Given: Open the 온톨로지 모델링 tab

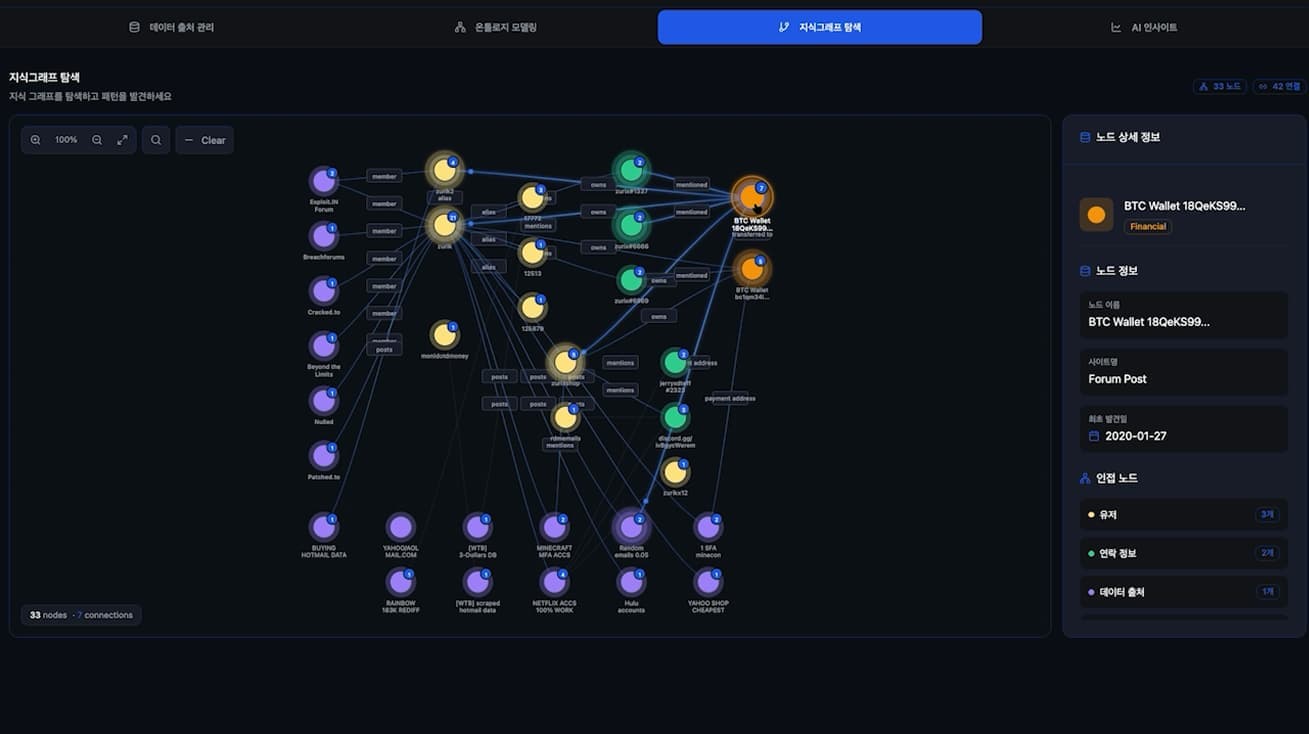Looking at the screenshot, I should pos(495,27).
